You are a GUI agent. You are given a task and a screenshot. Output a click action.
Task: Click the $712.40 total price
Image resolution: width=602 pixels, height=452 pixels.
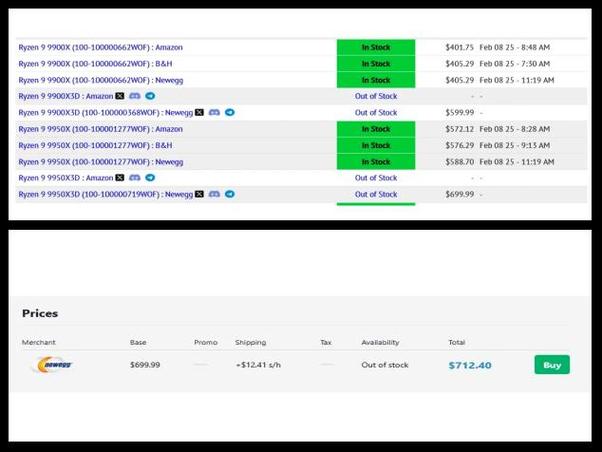point(470,365)
